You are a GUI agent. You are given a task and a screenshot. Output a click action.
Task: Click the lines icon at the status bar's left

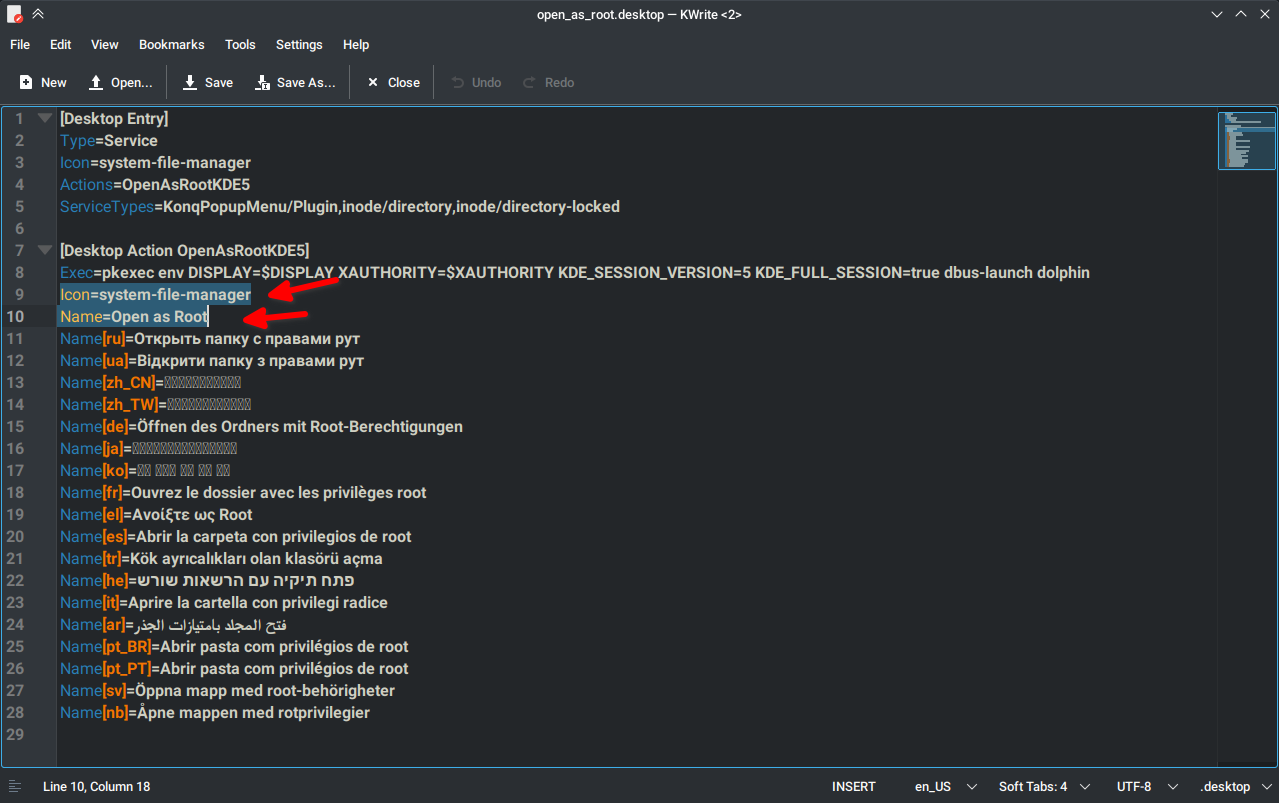pos(16,787)
